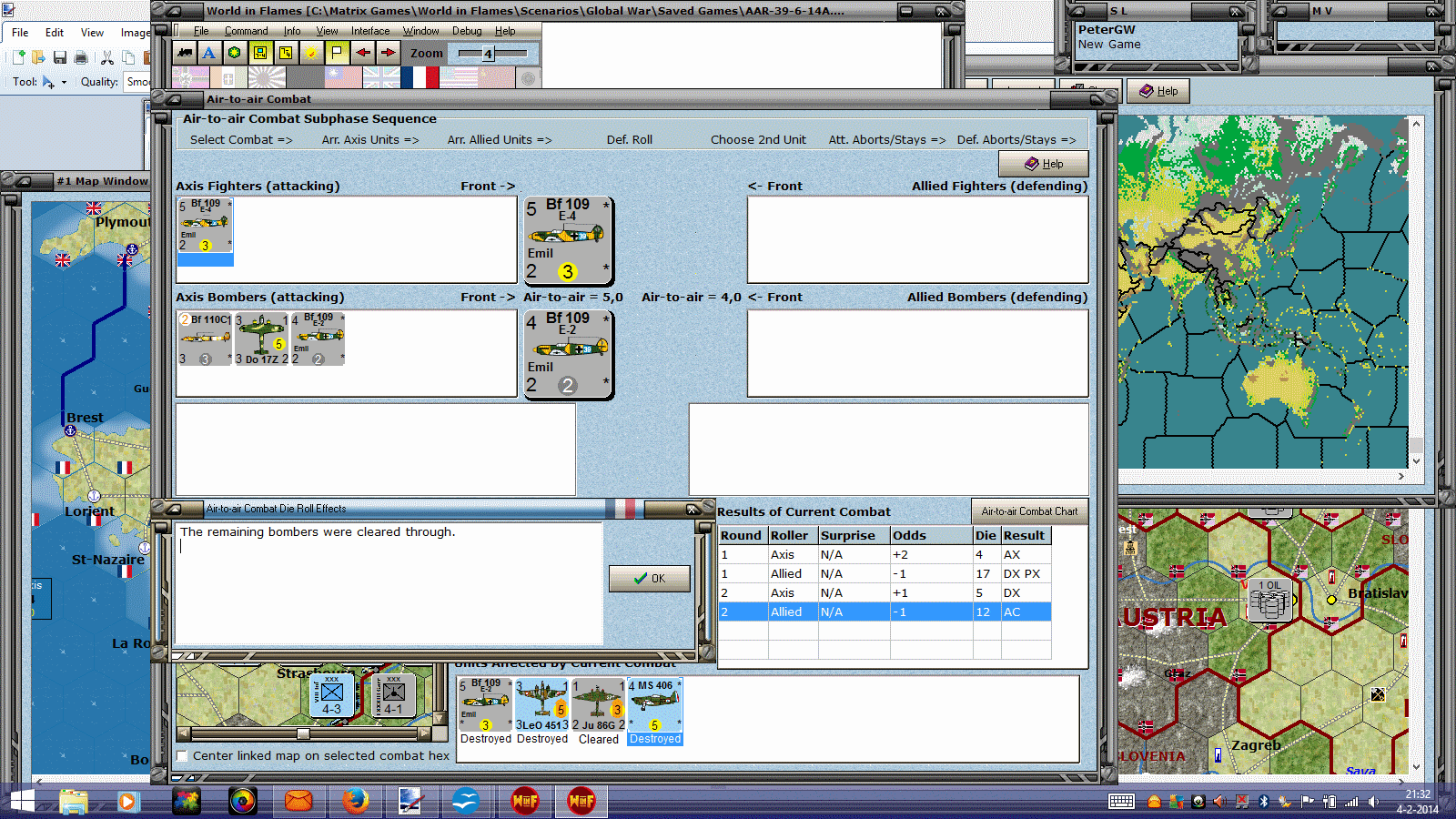The height and width of the screenshot is (819, 1456).
Task: Enable 'Center linked map on selected combat hex'
Action: [x=182, y=755]
